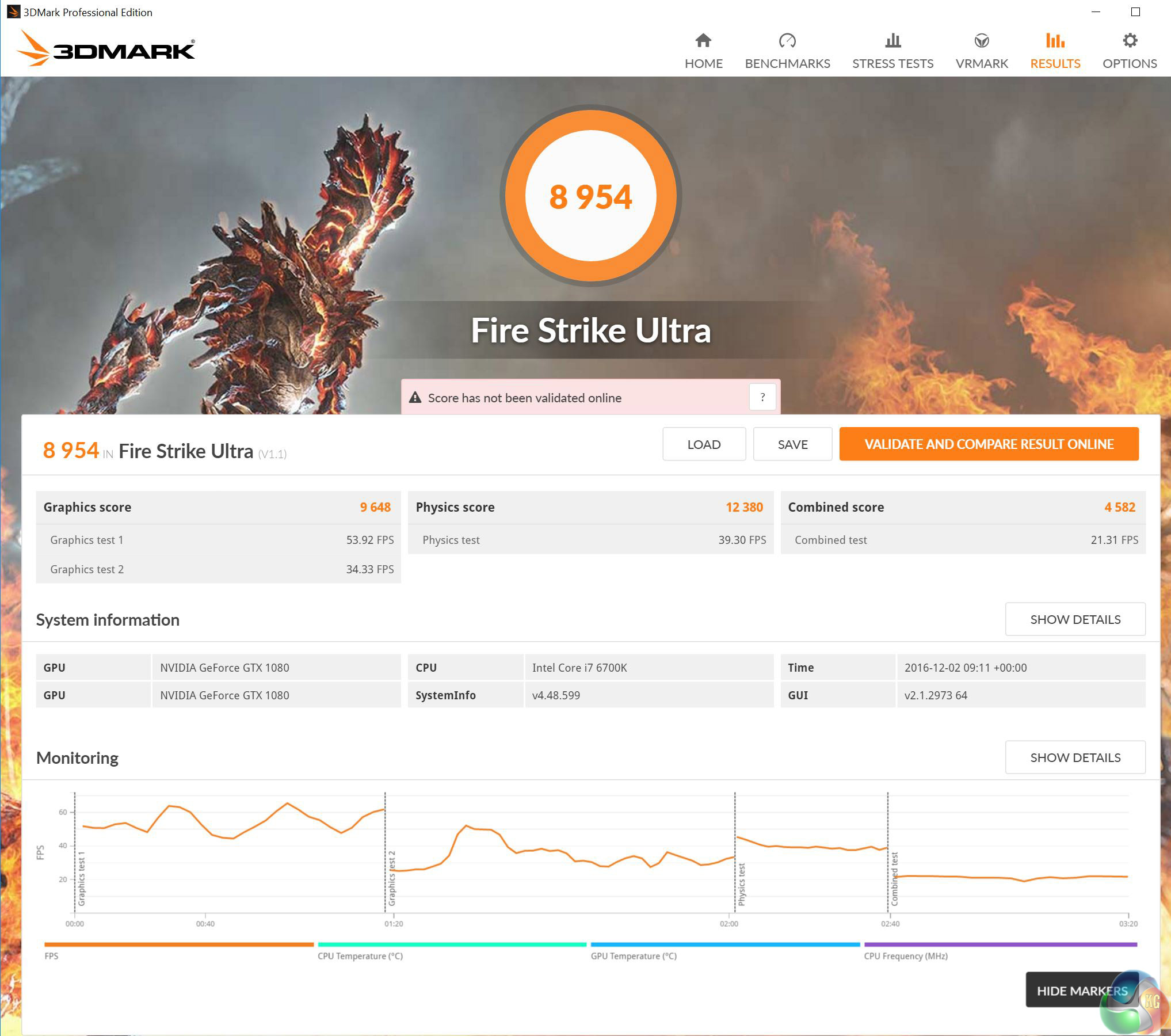Expand System information with Show Details
Image resolution: width=1171 pixels, height=1036 pixels.
1075,619
